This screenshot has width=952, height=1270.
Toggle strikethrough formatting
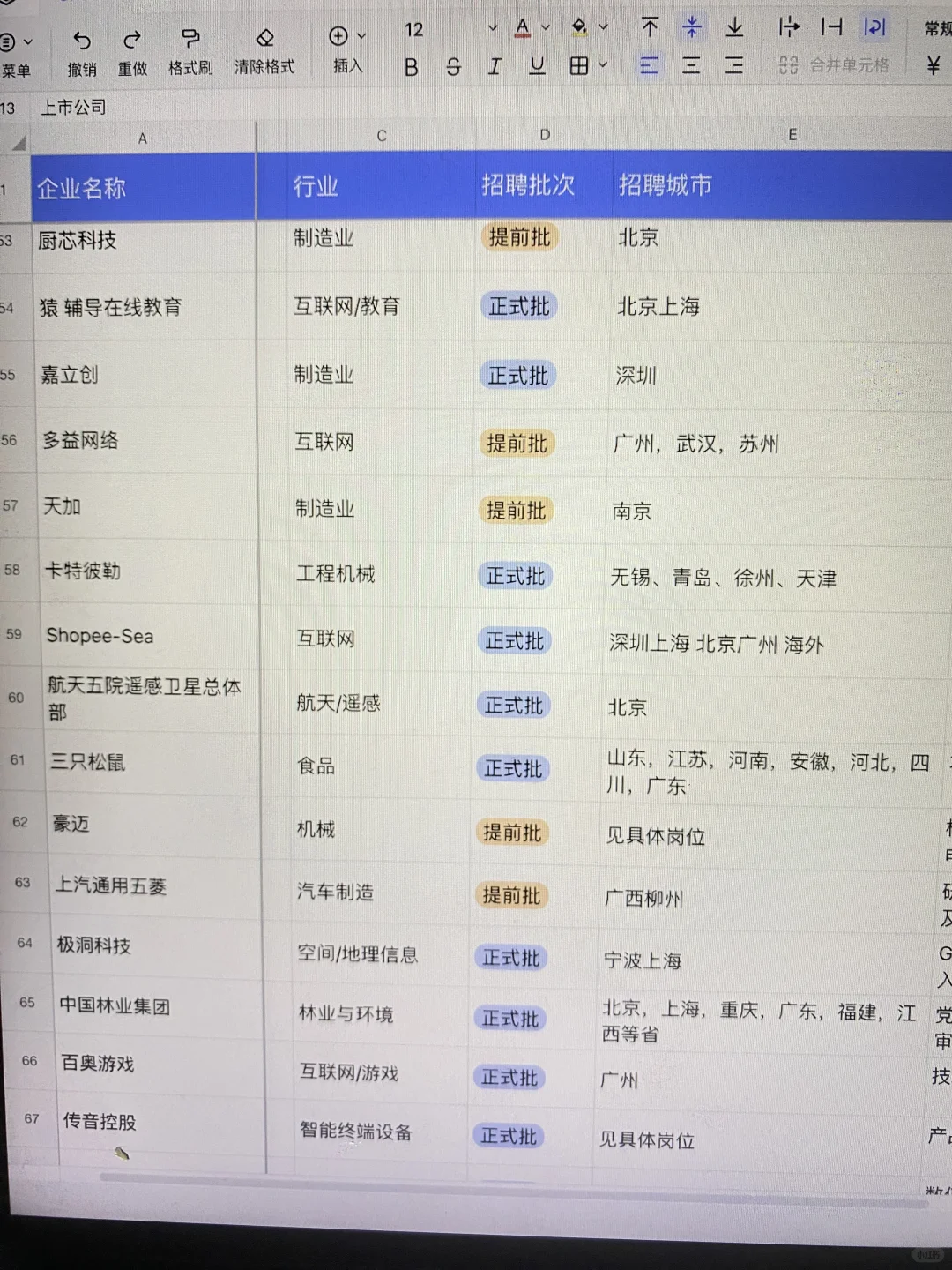(453, 66)
